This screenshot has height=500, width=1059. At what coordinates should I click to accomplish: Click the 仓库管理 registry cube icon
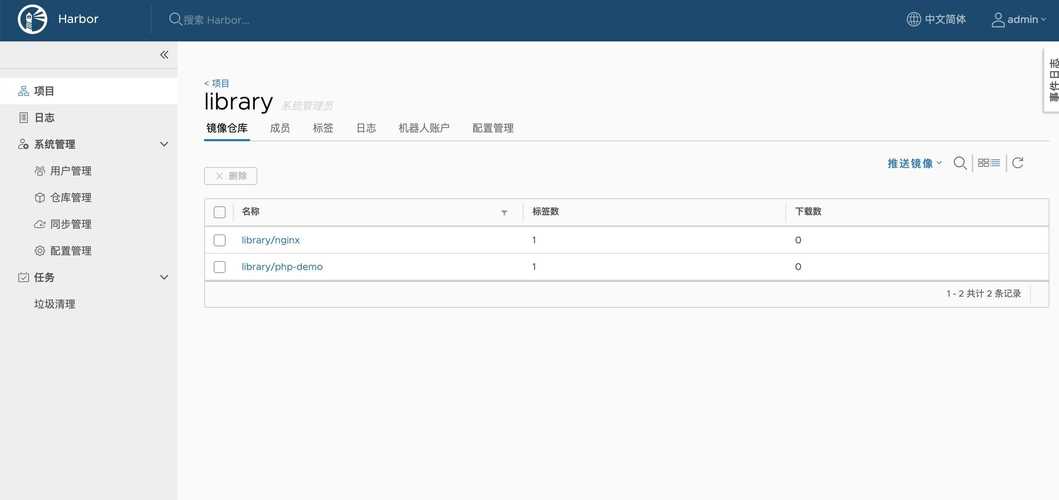[x=39, y=198]
